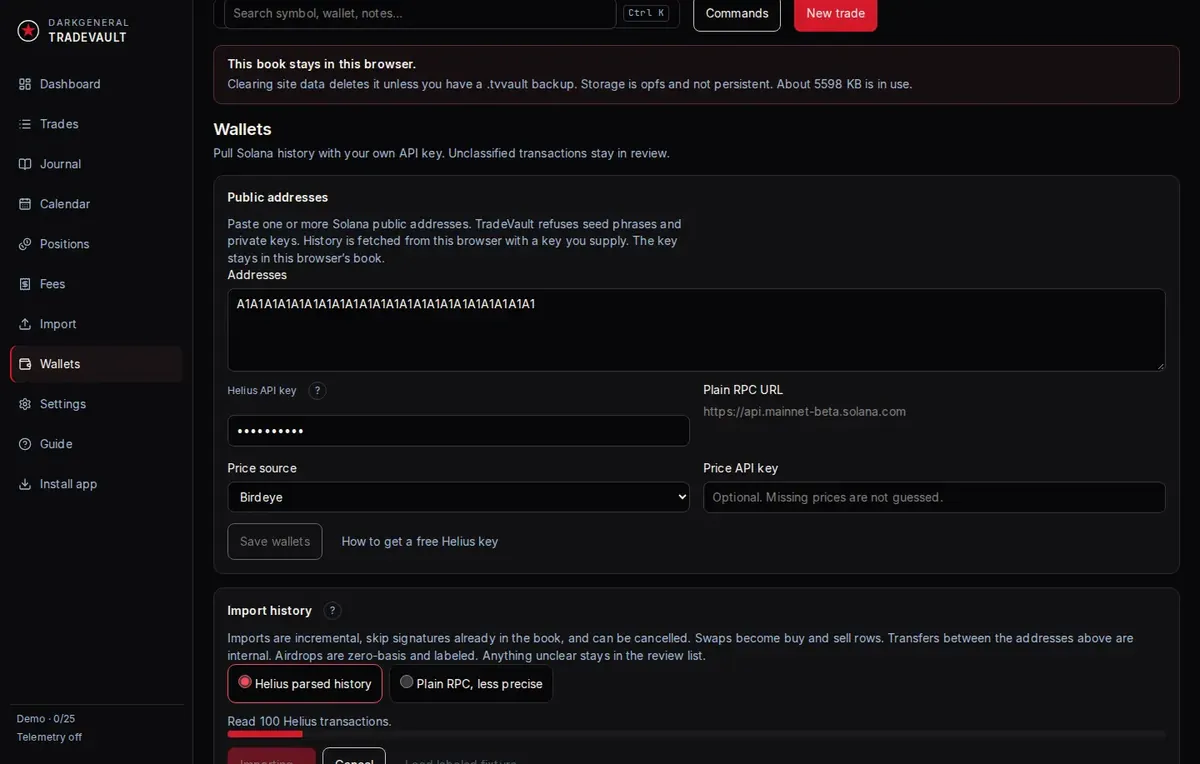Go to Trades menu item
Viewport: 1200px width, 764px height.
[x=96, y=124]
